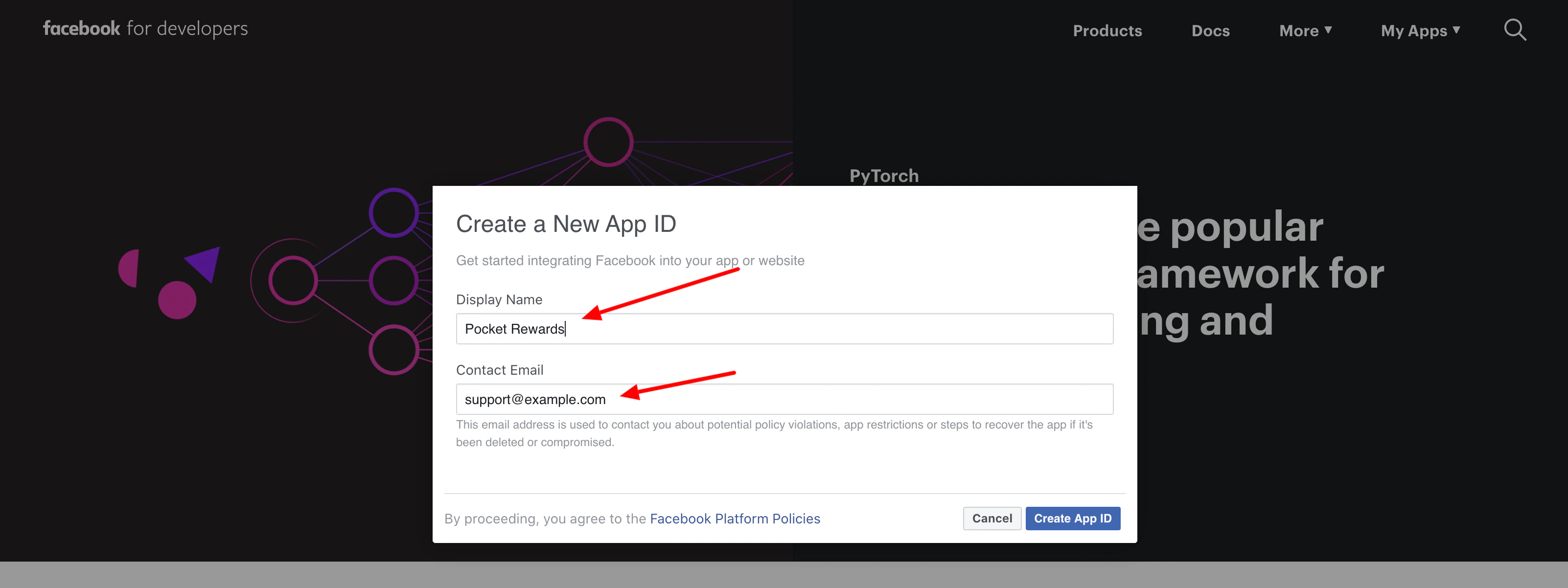Click the facebook for developers logo

pyautogui.click(x=145, y=28)
